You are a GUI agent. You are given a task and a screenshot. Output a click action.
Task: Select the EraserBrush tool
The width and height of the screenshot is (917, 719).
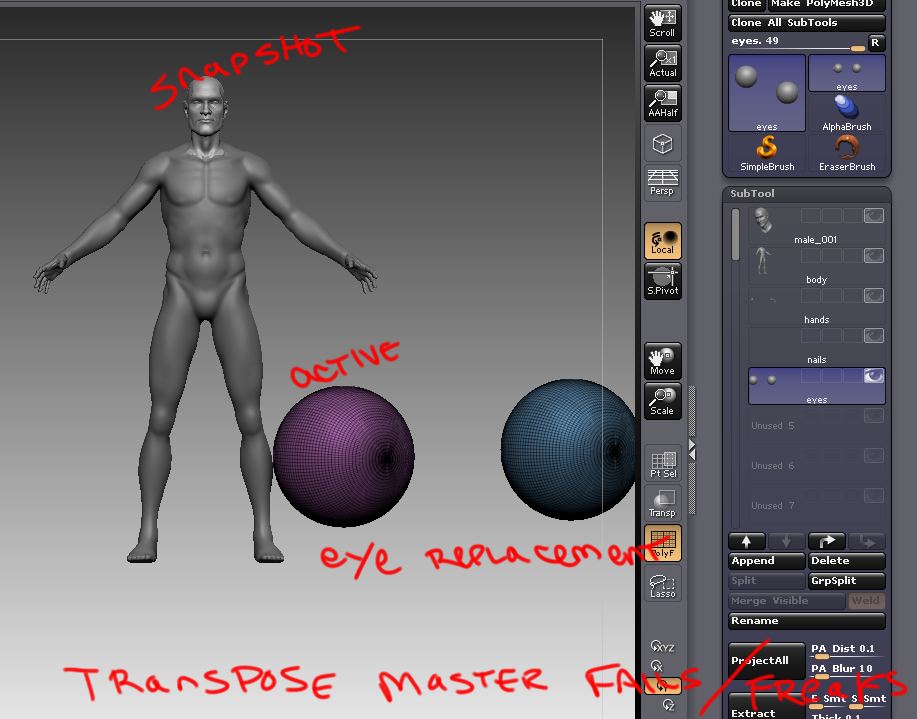[846, 153]
